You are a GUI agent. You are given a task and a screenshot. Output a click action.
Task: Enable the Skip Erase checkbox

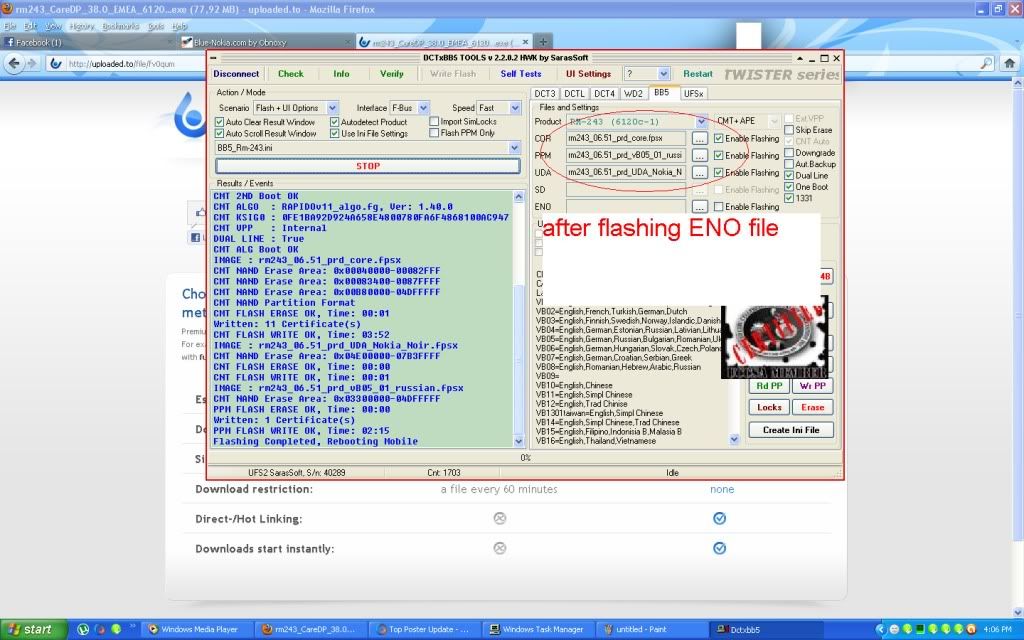(x=789, y=130)
